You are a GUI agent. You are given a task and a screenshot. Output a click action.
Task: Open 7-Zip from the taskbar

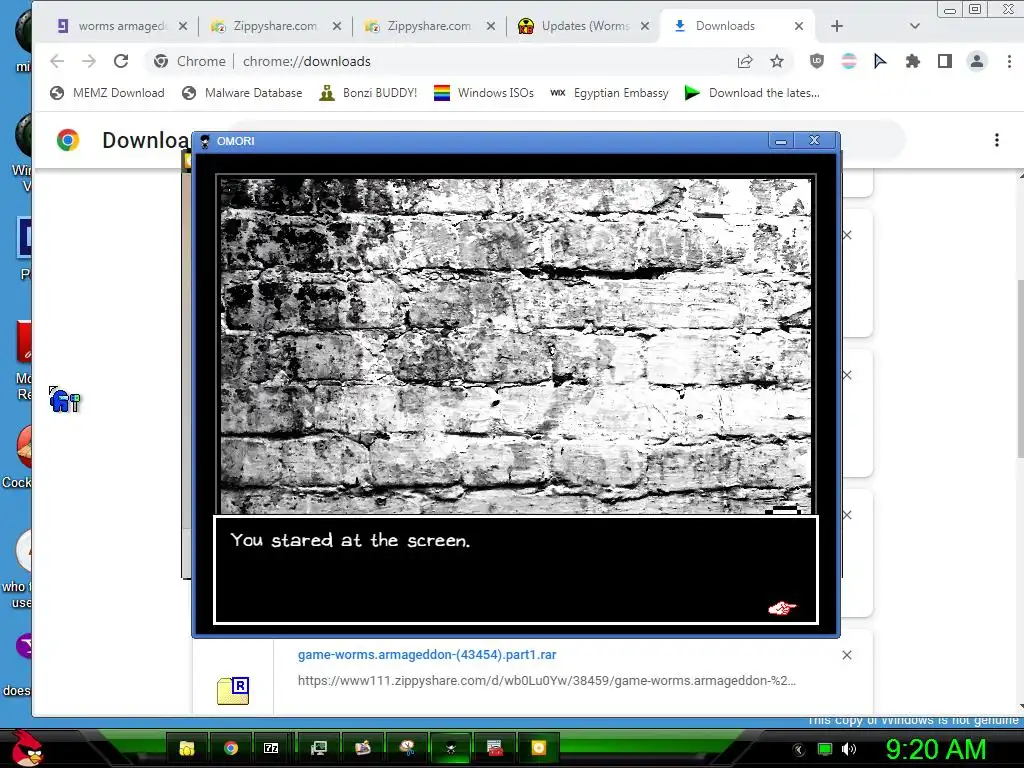tap(271, 748)
